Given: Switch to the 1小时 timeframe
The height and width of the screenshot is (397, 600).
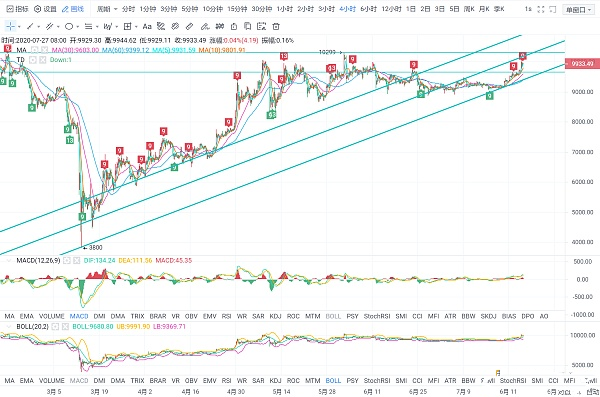Looking at the screenshot, I should (x=284, y=9).
